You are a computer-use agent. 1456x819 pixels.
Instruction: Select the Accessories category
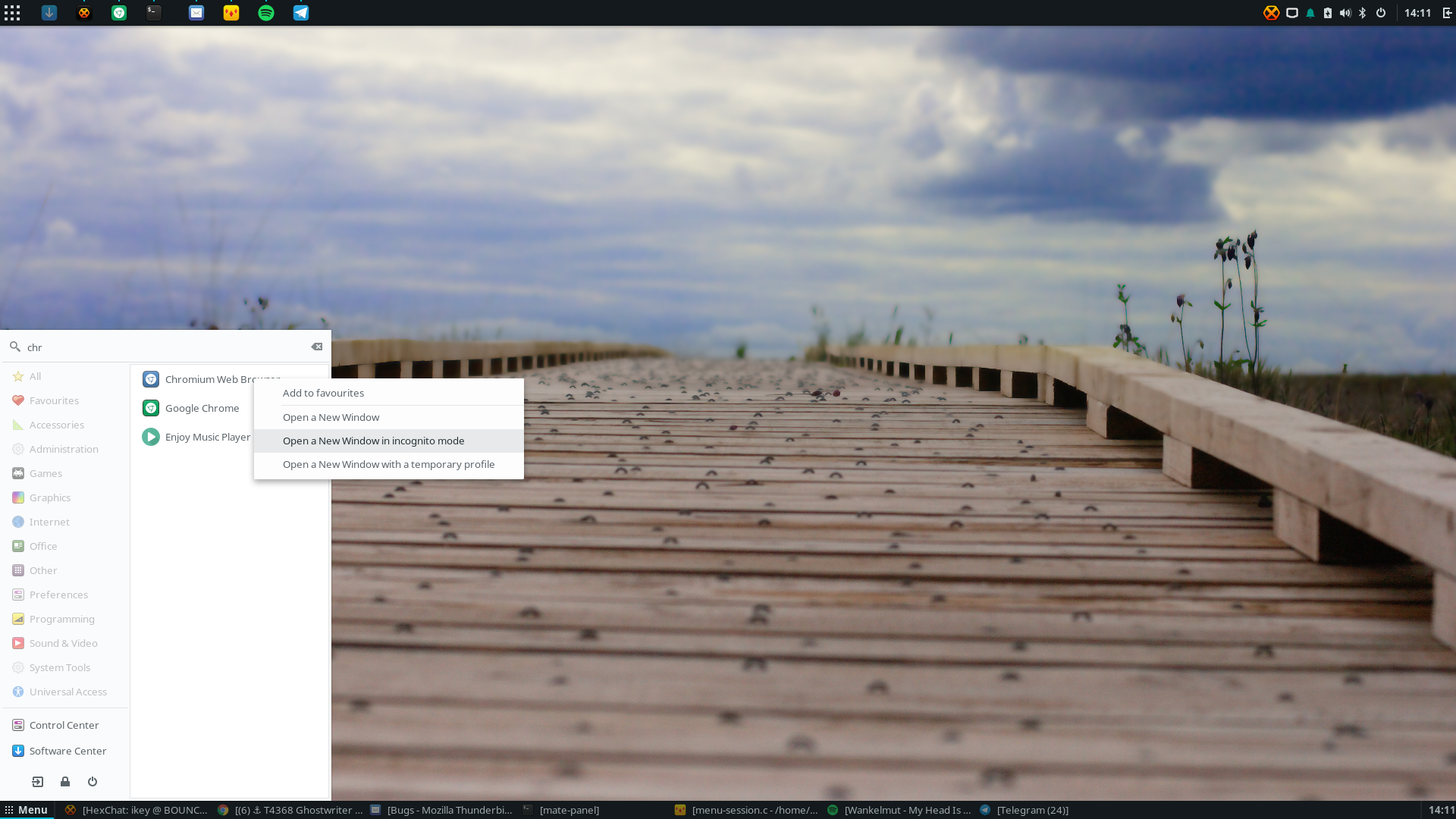65,425
